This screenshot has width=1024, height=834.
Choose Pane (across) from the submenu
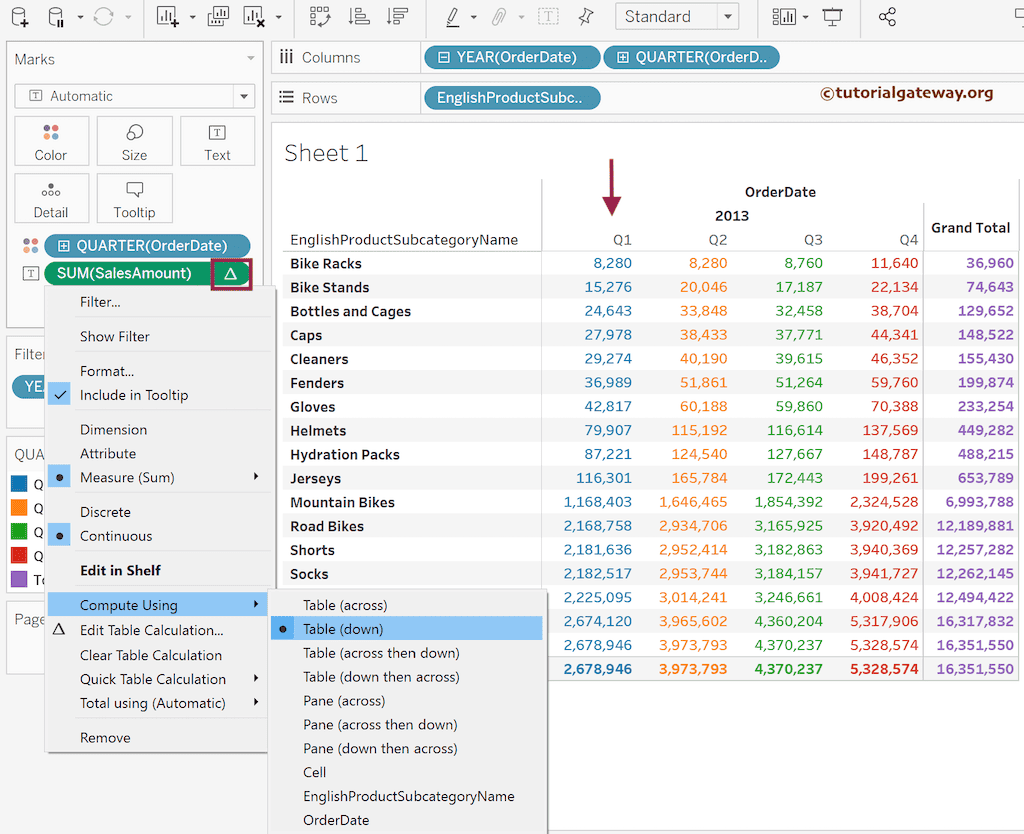(344, 701)
